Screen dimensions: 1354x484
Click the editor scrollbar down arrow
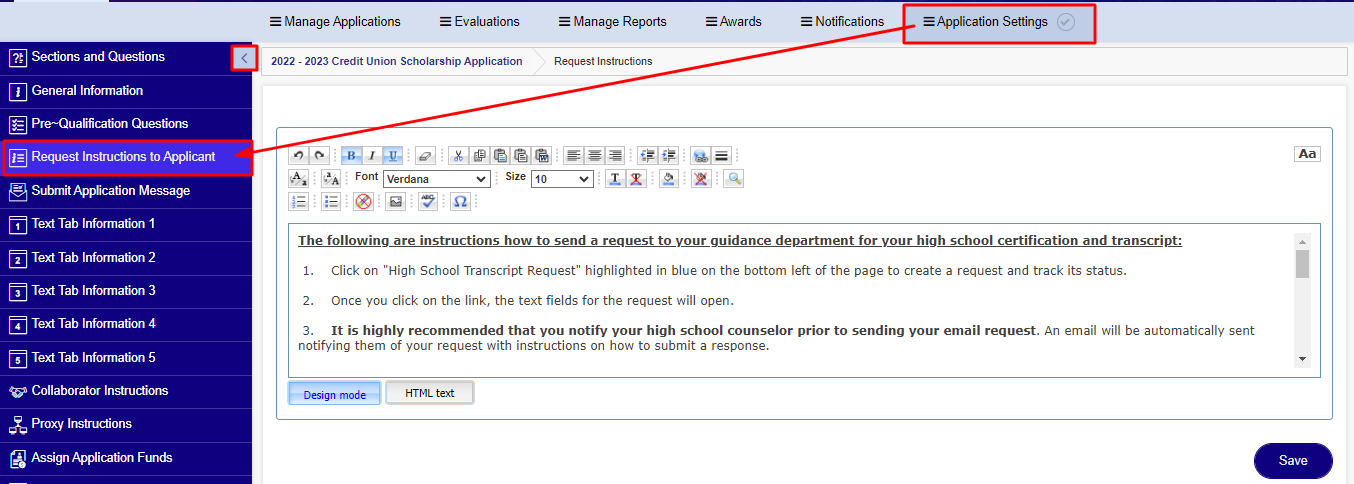coord(1302,358)
